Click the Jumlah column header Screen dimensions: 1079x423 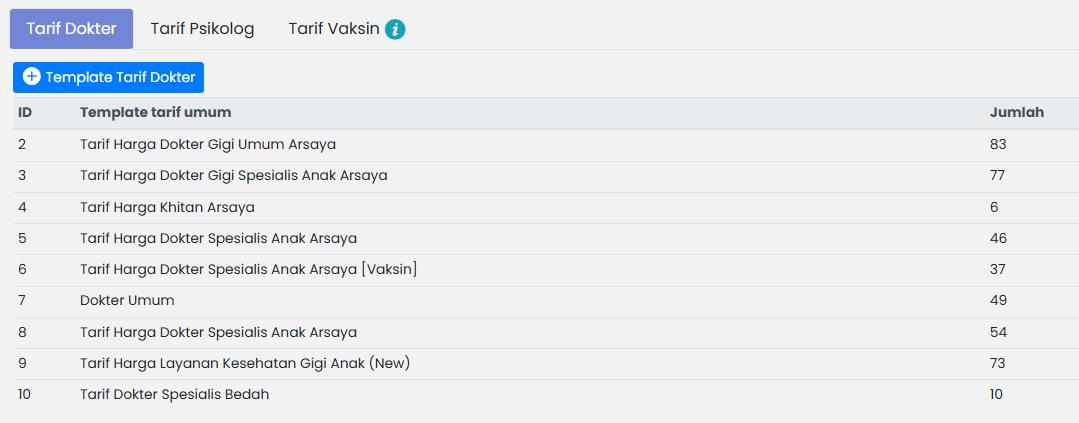pos(1016,112)
